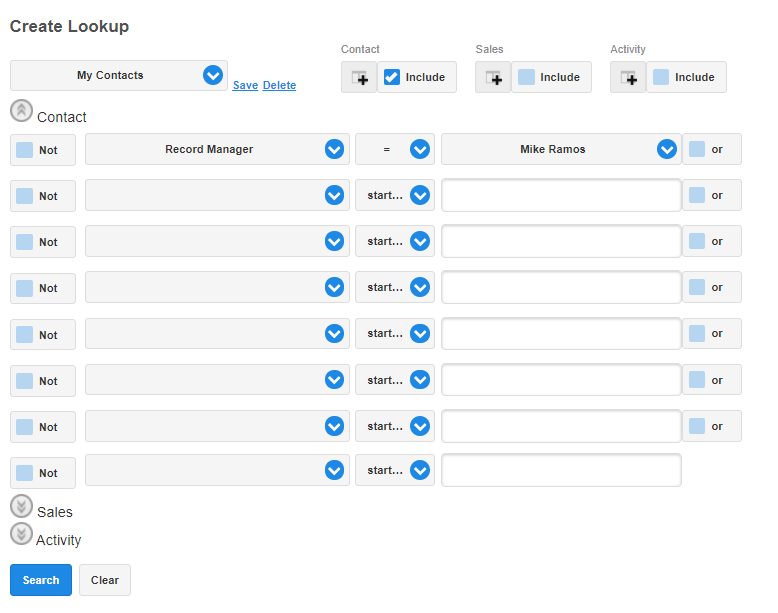Image resolution: width=778 pixels, height=613 pixels.
Task: Open the My Contacts lookup dropdown
Action: (212, 75)
